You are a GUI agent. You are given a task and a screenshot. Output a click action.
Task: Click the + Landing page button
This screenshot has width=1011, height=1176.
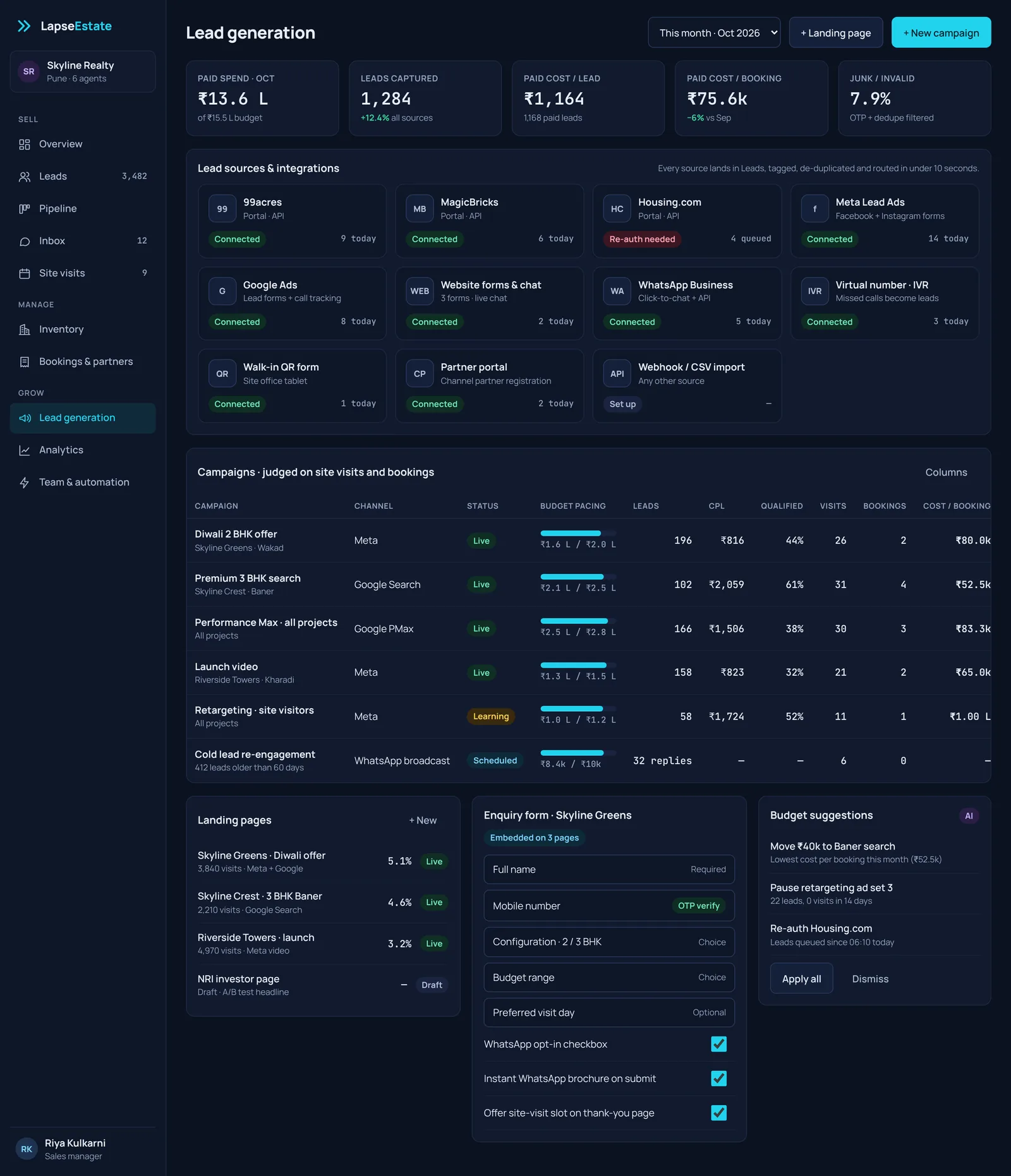(x=835, y=33)
